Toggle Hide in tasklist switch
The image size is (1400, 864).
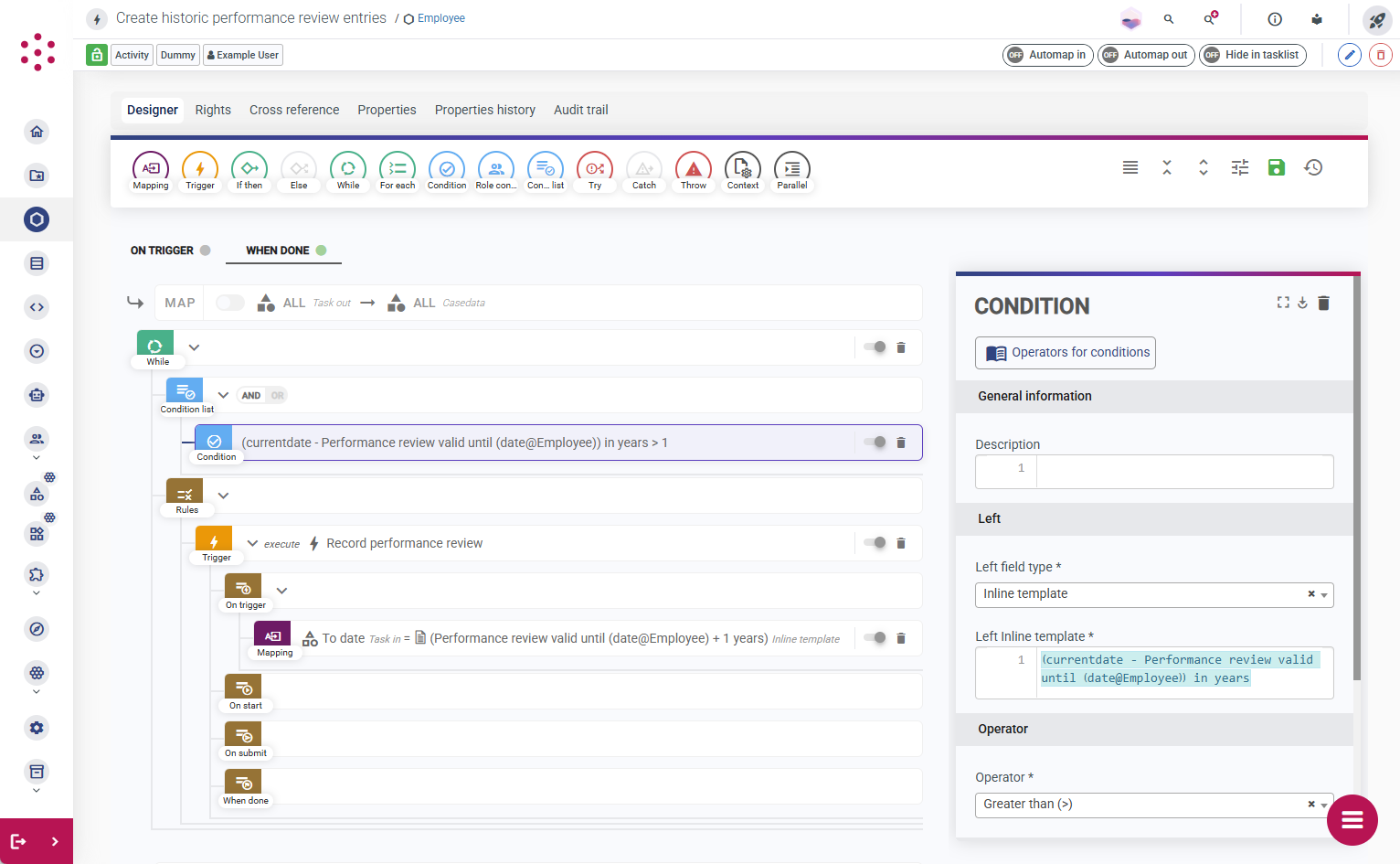(x=1253, y=55)
